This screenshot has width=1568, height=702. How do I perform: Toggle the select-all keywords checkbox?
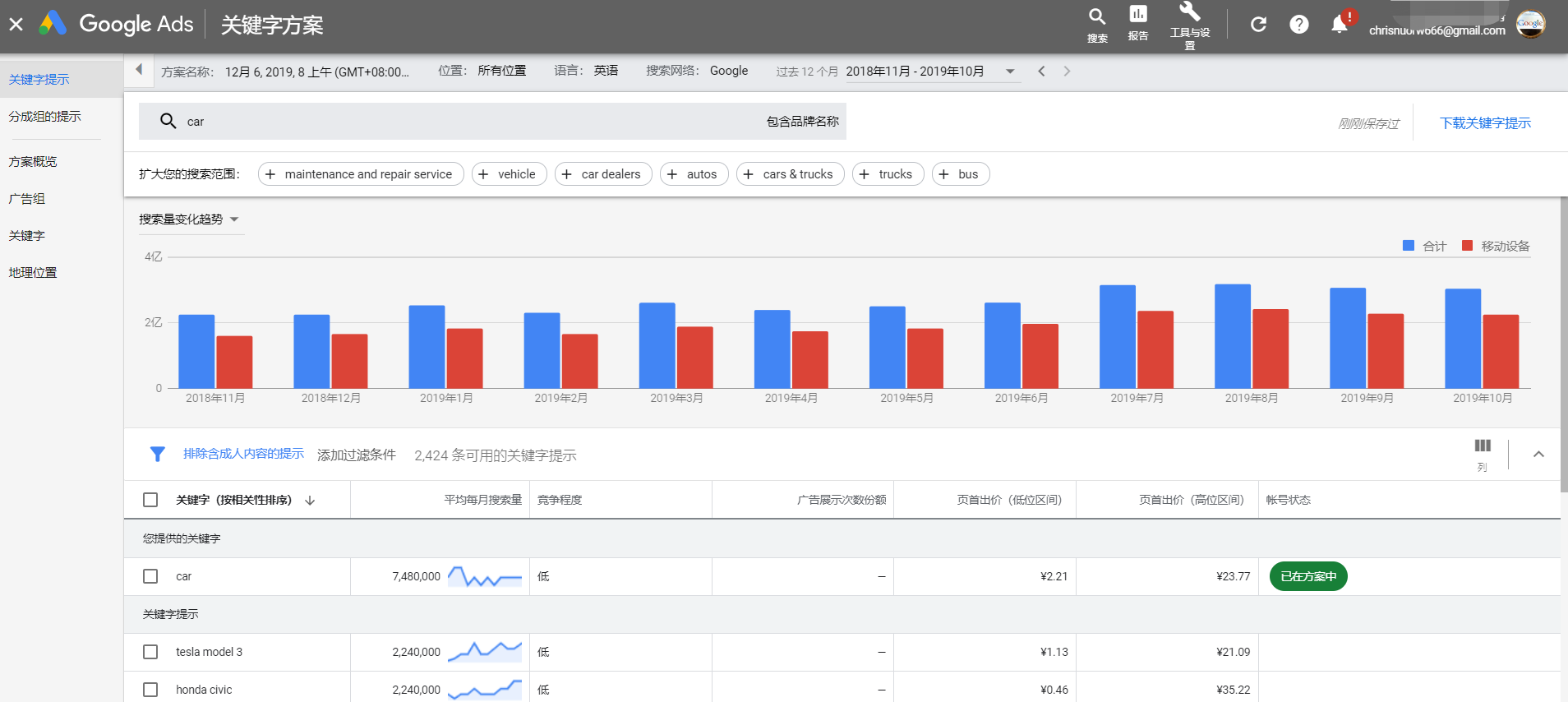150,500
